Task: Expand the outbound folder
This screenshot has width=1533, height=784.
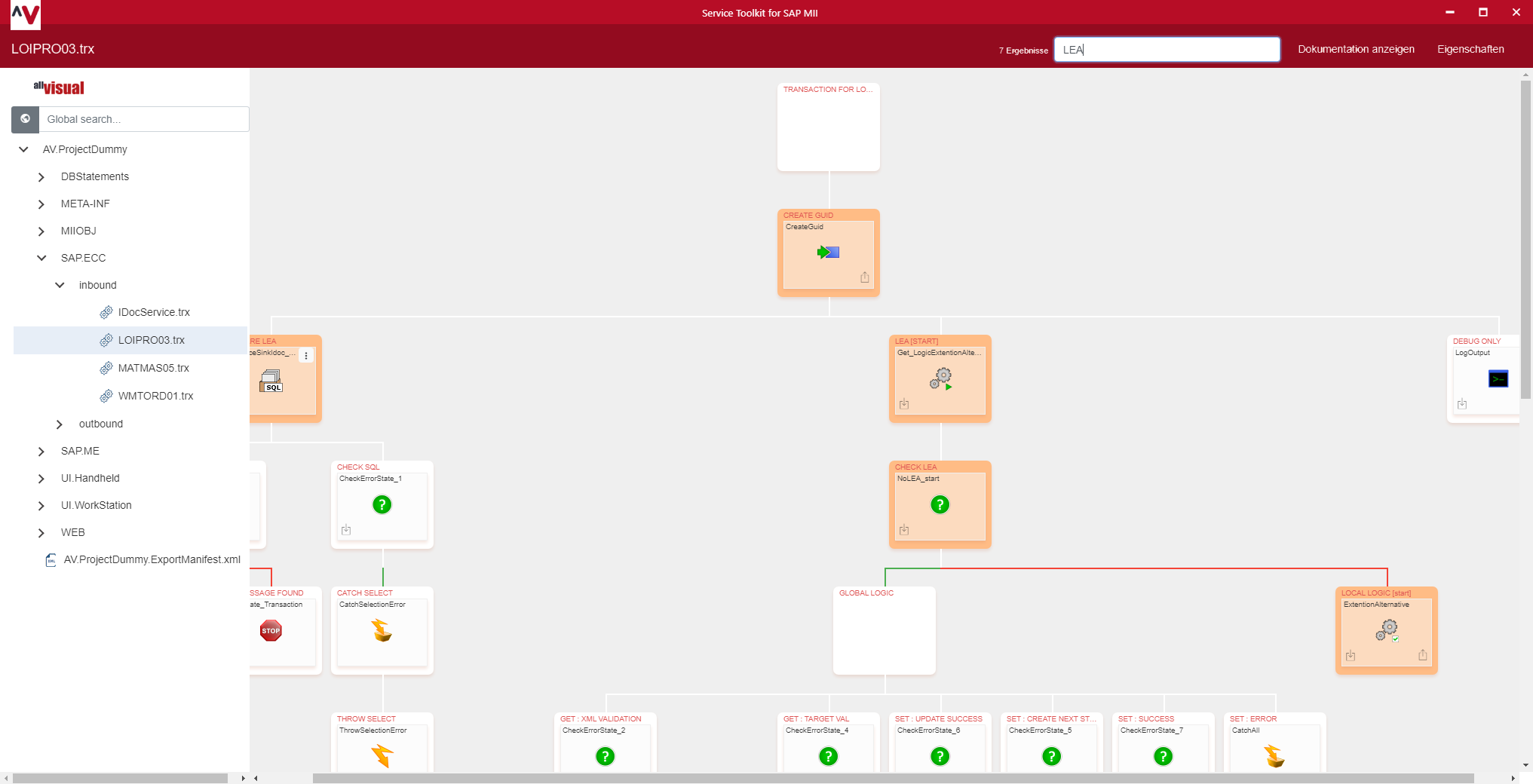Action: [60, 424]
